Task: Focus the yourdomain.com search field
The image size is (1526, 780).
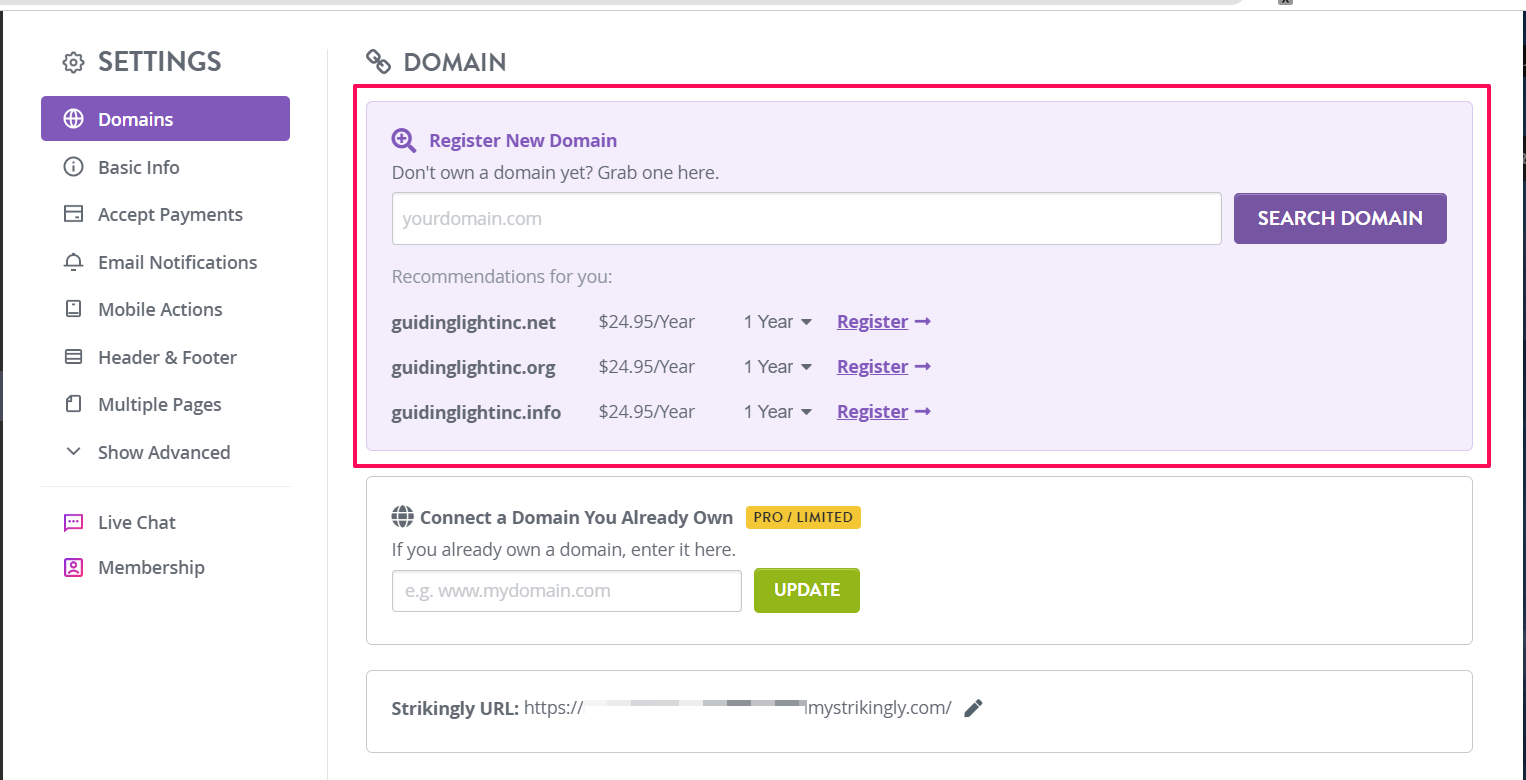Action: 806,218
